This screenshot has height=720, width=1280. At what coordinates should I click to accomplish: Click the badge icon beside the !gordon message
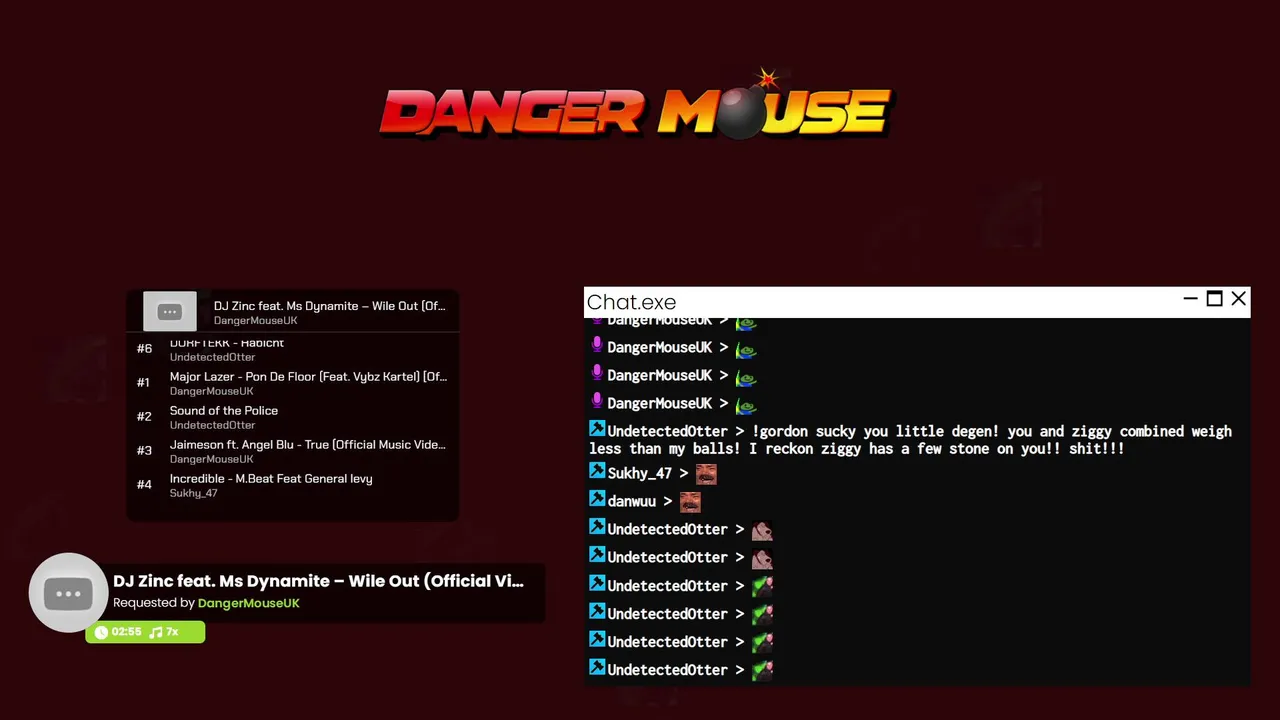(597, 429)
